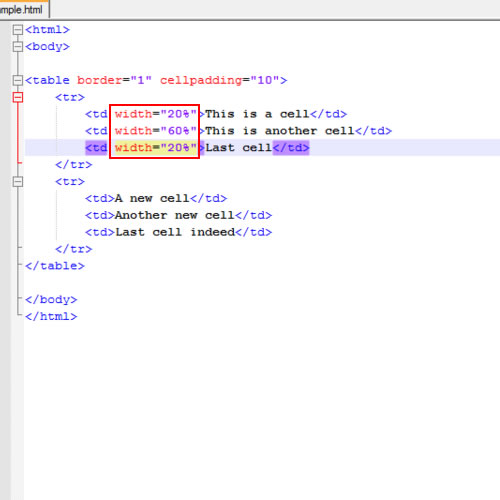Click the closing table tag
Screen dimensions: 500x500
(55, 266)
